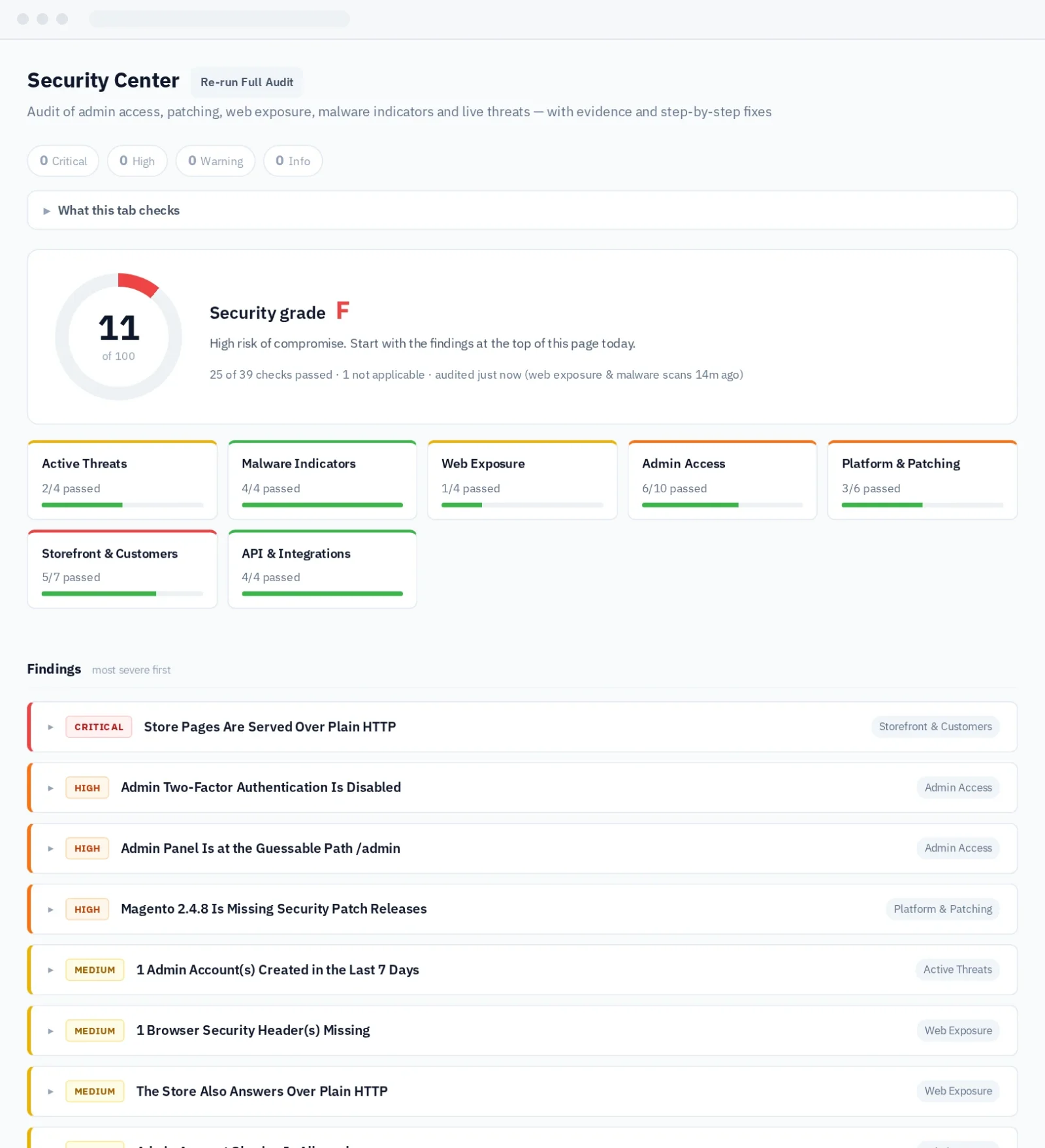Expand Admin Two-Factor Authentication Is Disabled finding

click(x=522, y=788)
